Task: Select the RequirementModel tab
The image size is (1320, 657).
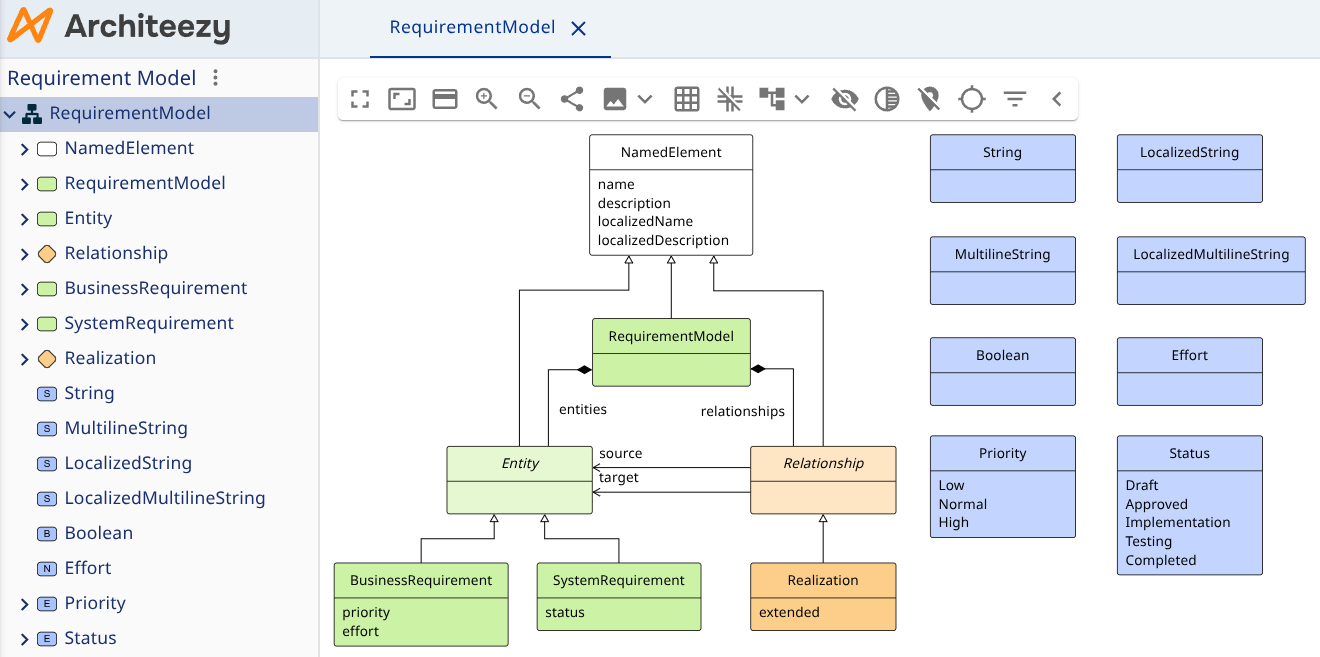Action: [x=472, y=27]
